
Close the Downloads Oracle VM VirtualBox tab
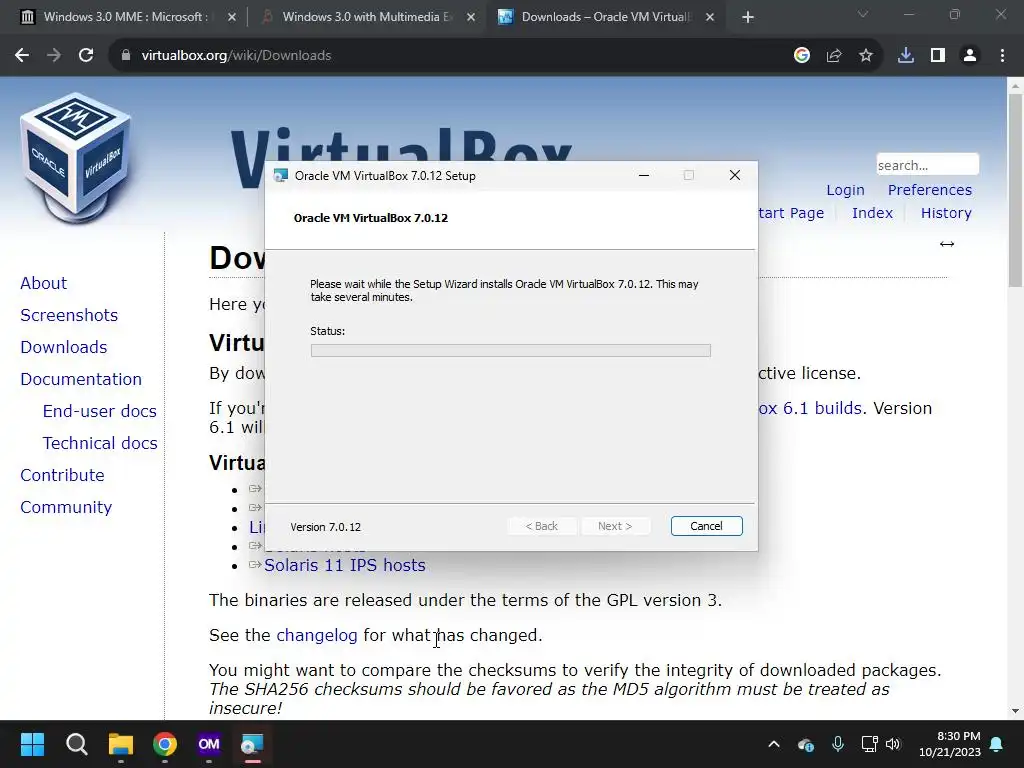(710, 17)
